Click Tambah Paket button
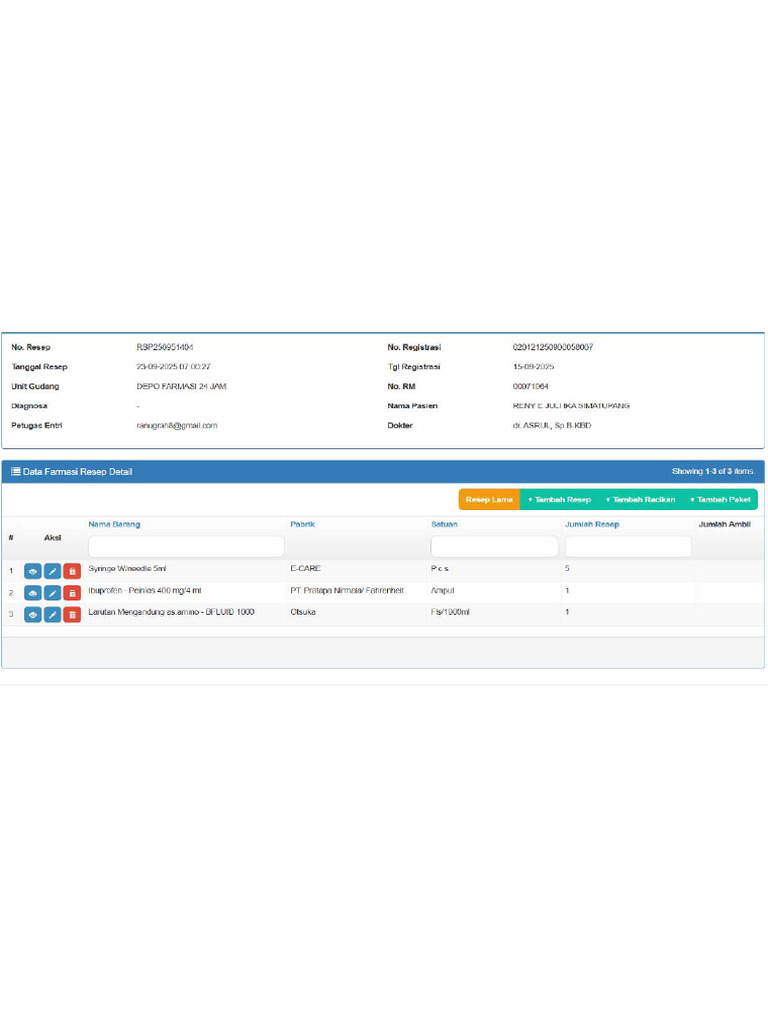 [720, 500]
